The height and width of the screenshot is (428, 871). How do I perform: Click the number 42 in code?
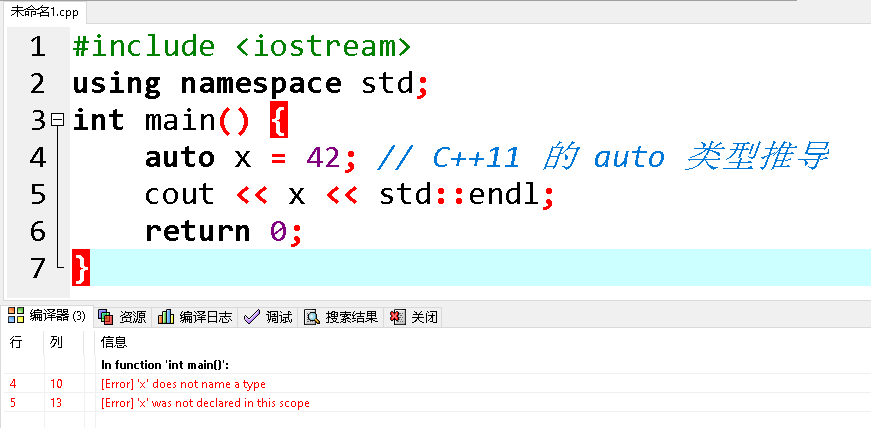coord(323,157)
